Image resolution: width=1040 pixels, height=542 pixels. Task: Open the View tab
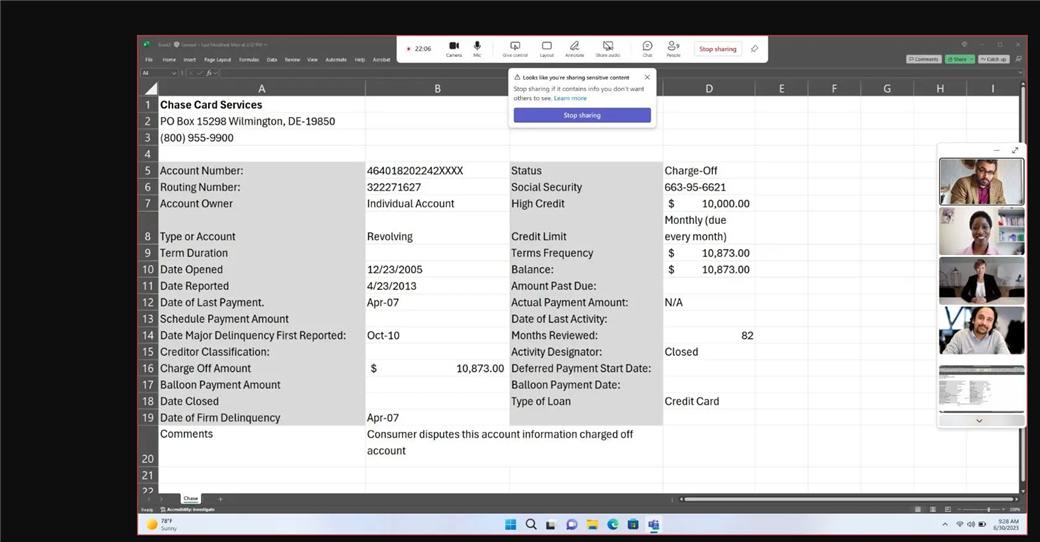tap(312, 60)
